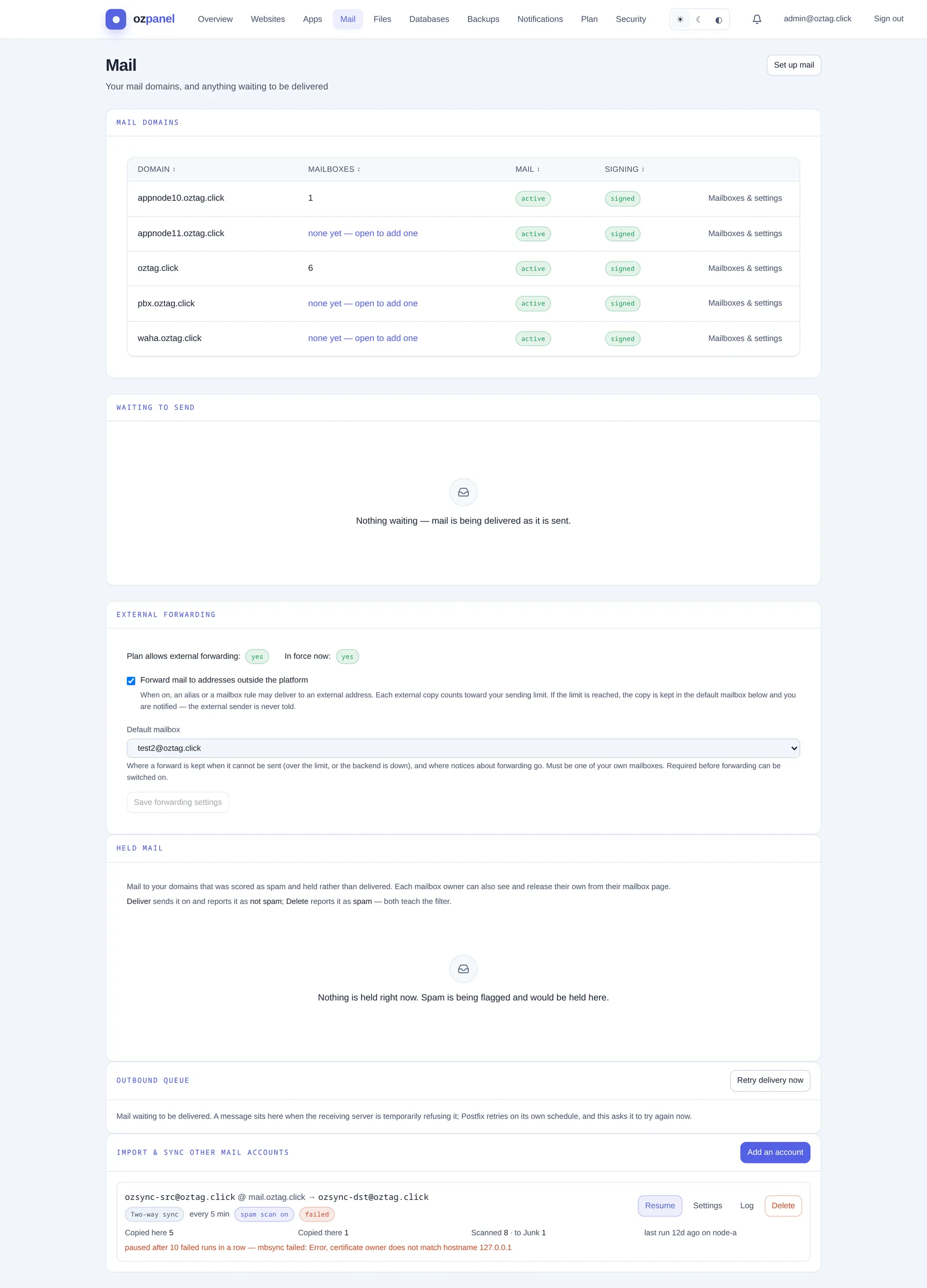
Task: Click the appnode10.oztag.click domain name
Action: tap(181, 198)
